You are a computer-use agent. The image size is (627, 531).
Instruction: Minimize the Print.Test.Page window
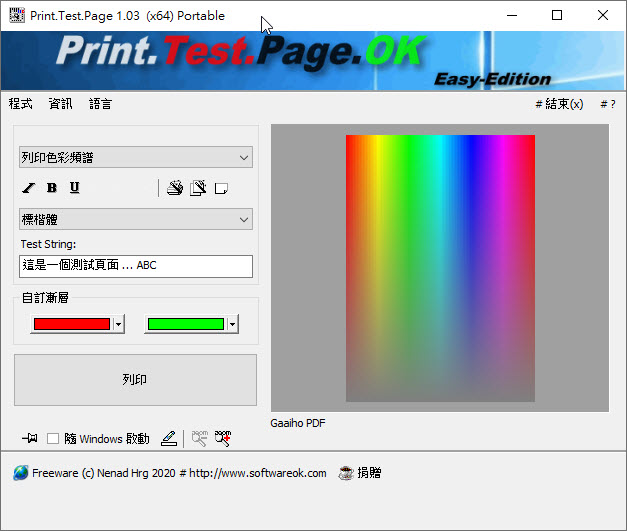pos(512,15)
